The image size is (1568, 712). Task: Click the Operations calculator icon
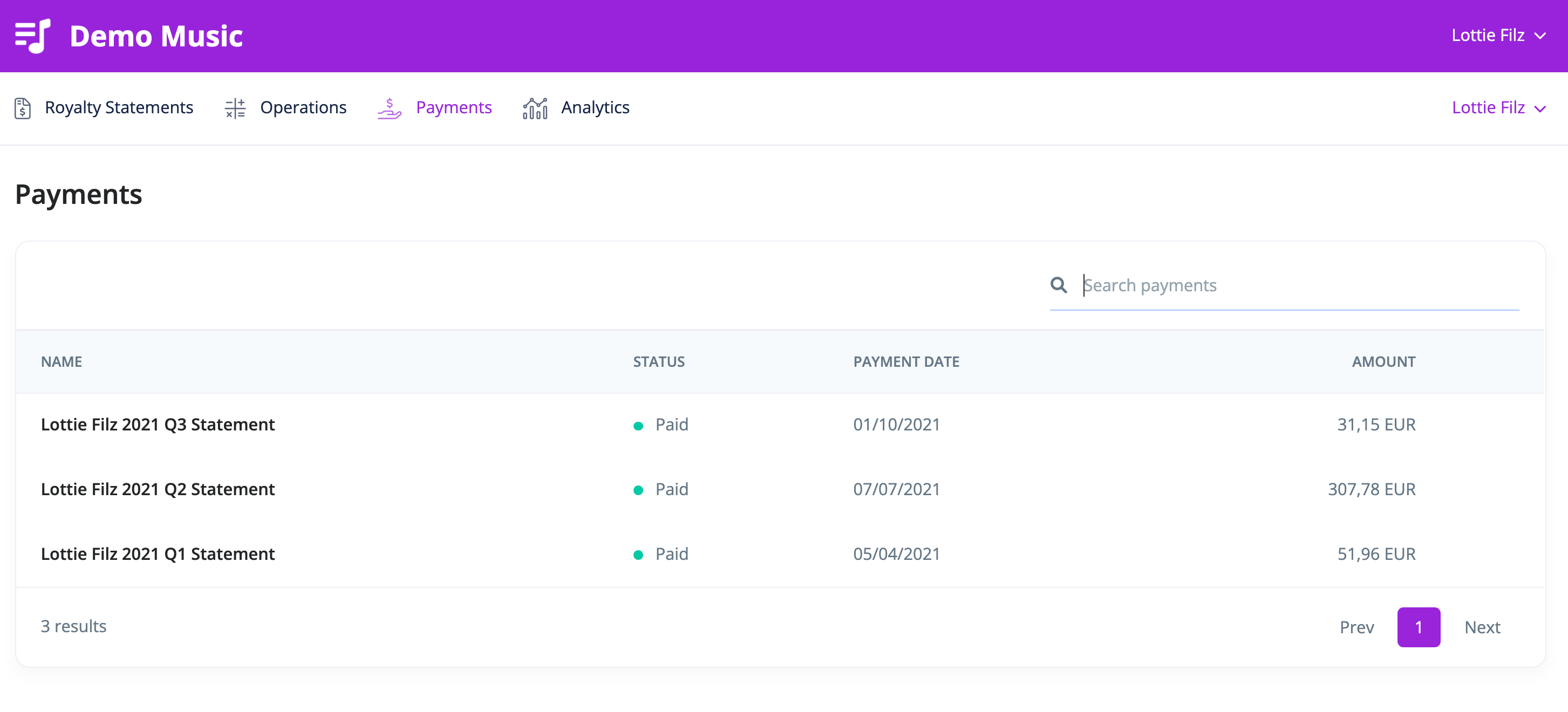235,108
